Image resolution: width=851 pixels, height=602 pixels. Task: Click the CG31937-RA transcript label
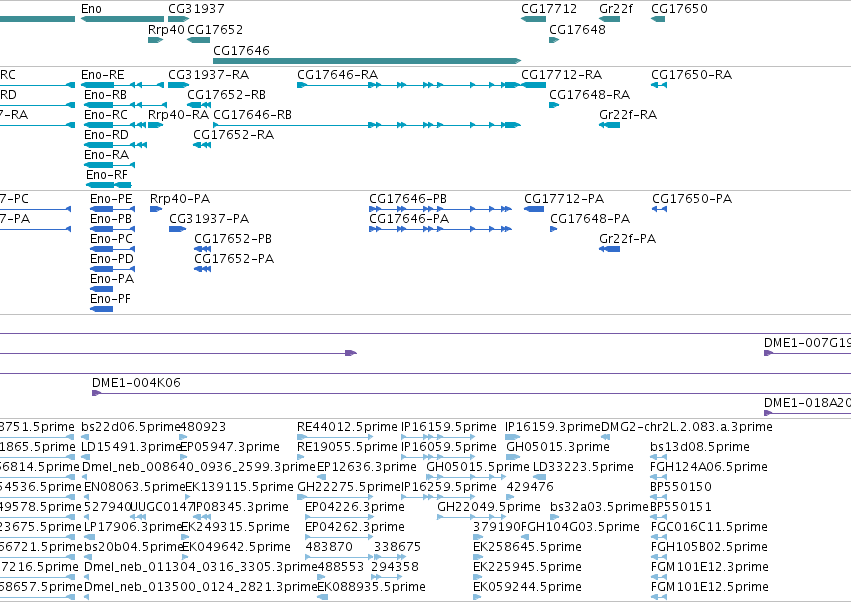[x=209, y=75]
